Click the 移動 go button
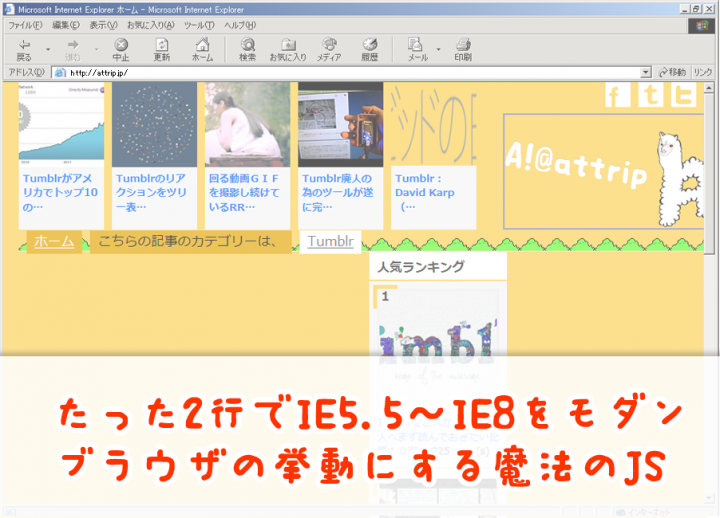The image size is (720, 518). (x=672, y=73)
